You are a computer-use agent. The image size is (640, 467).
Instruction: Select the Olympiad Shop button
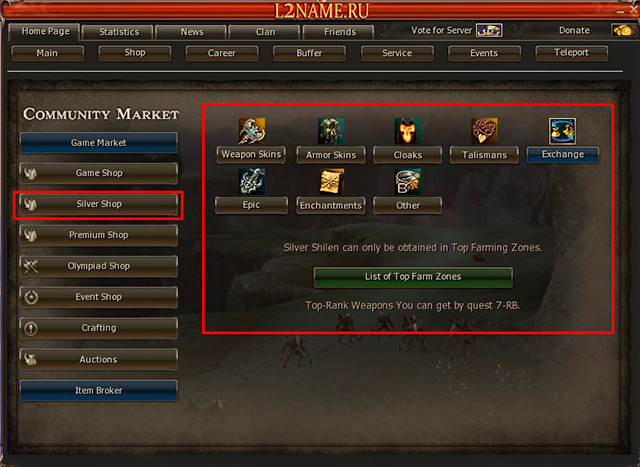98,266
